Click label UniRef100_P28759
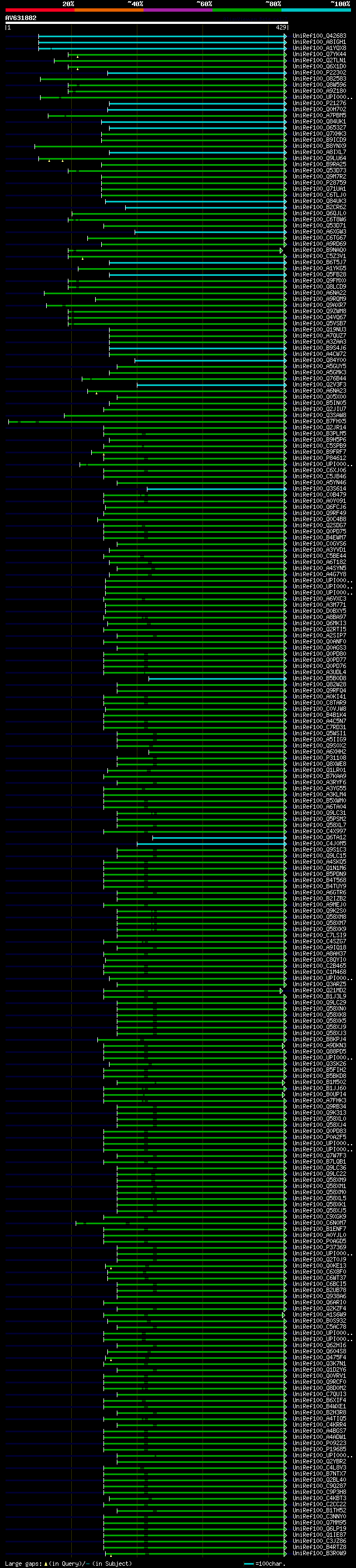Image resolution: width=356 pixels, height=1568 pixels. click(319, 183)
